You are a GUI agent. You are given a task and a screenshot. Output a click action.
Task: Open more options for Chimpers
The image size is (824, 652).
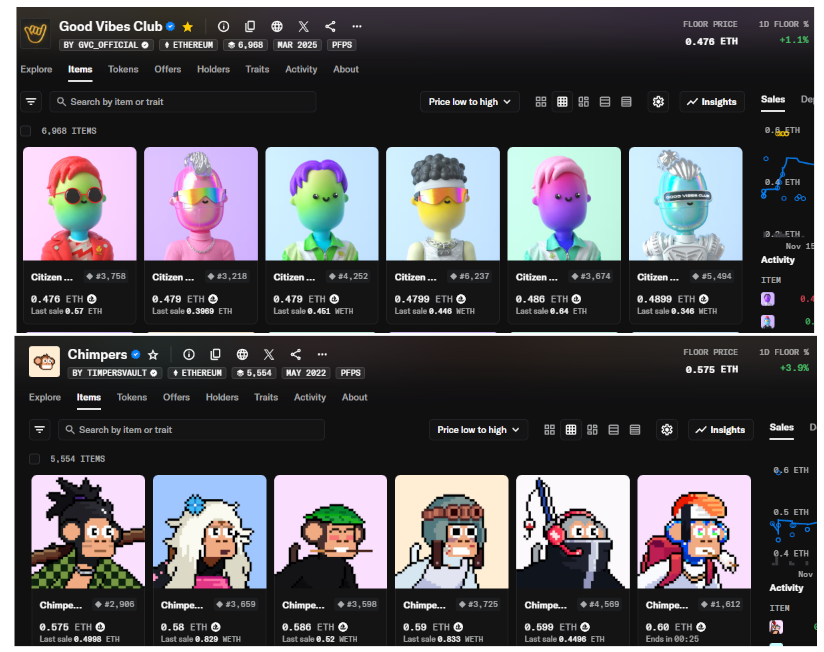click(x=322, y=355)
